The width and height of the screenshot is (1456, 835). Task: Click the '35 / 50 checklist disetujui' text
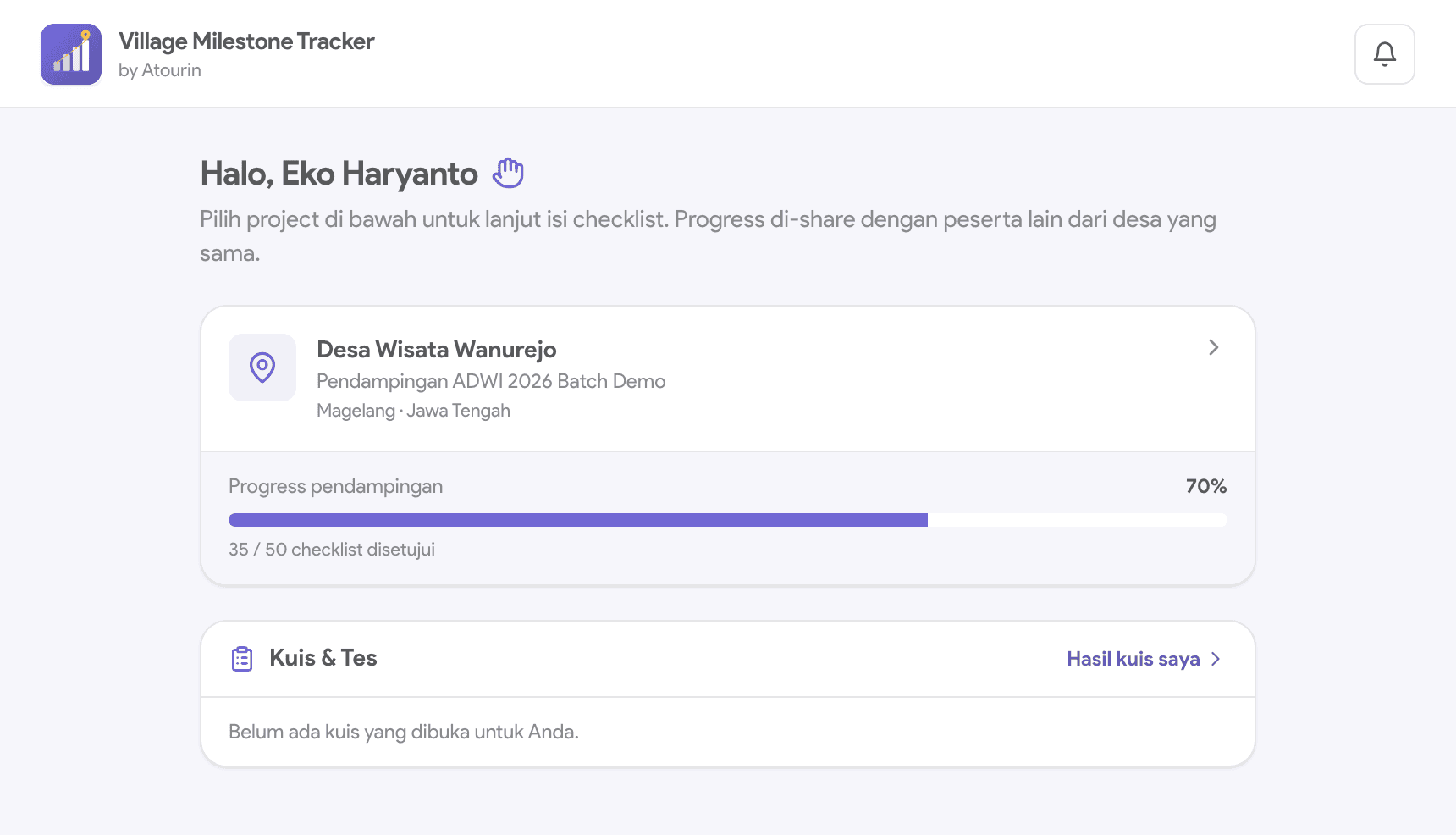332,550
